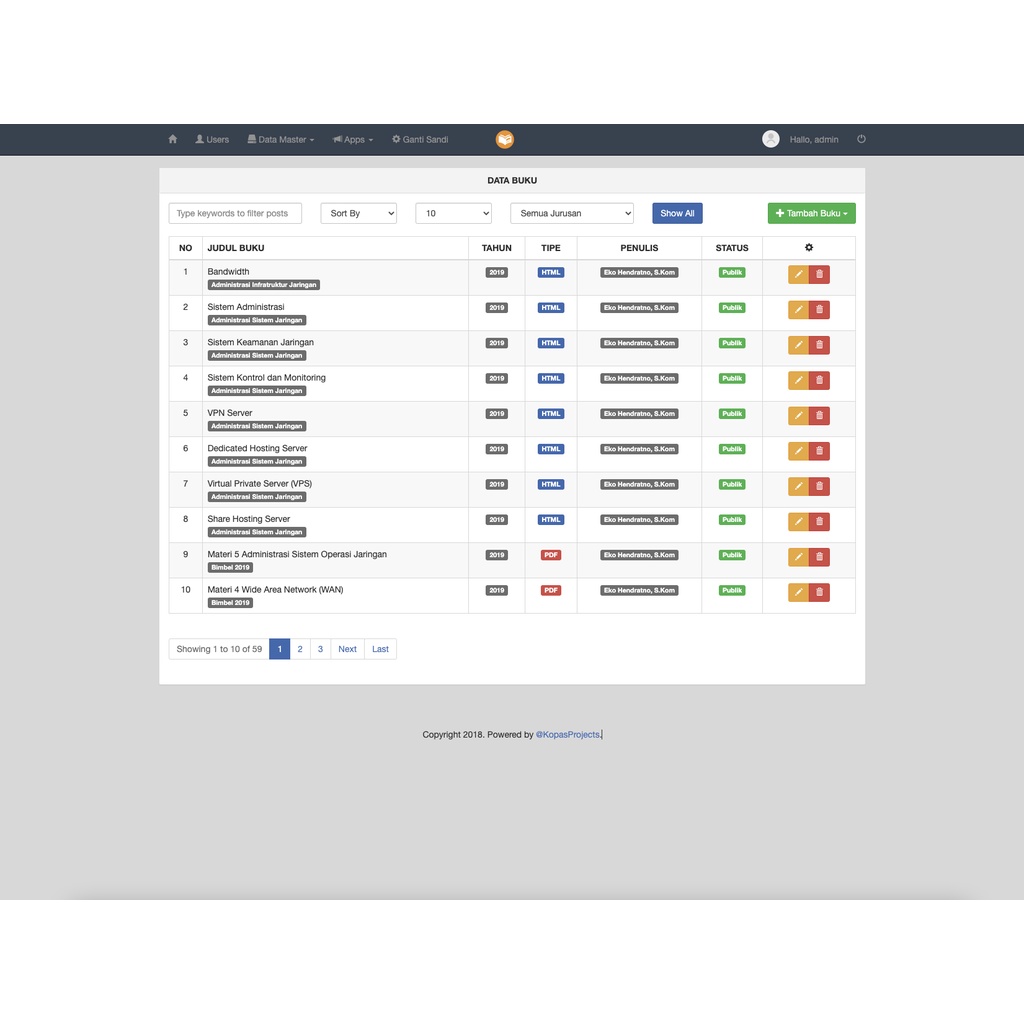Image resolution: width=1024 pixels, height=1024 pixels.
Task: Delete the VPN Server book
Action: tap(819, 415)
